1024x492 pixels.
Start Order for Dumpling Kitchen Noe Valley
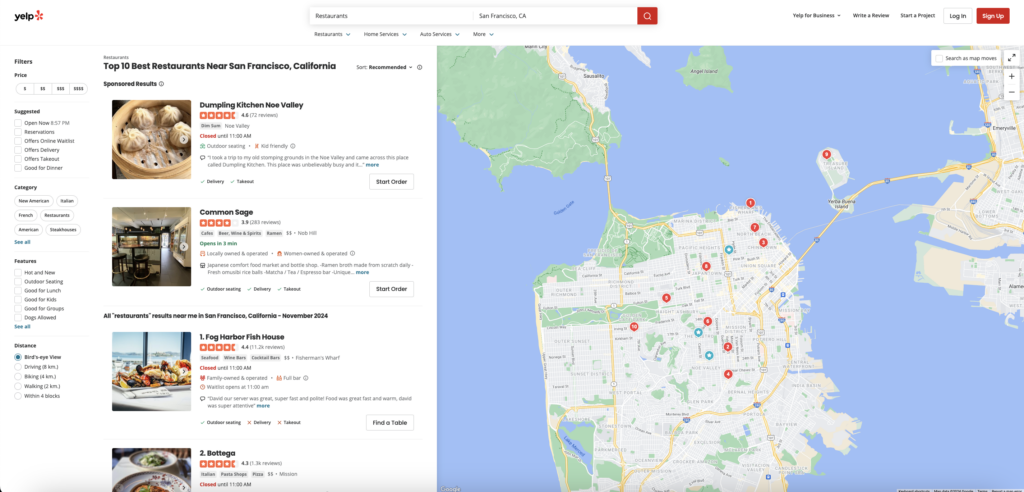pyautogui.click(x=391, y=182)
